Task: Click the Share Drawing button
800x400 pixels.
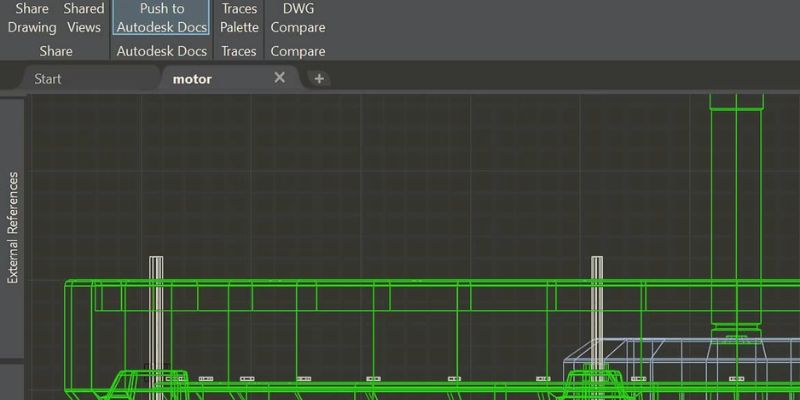Action: [32, 18]
